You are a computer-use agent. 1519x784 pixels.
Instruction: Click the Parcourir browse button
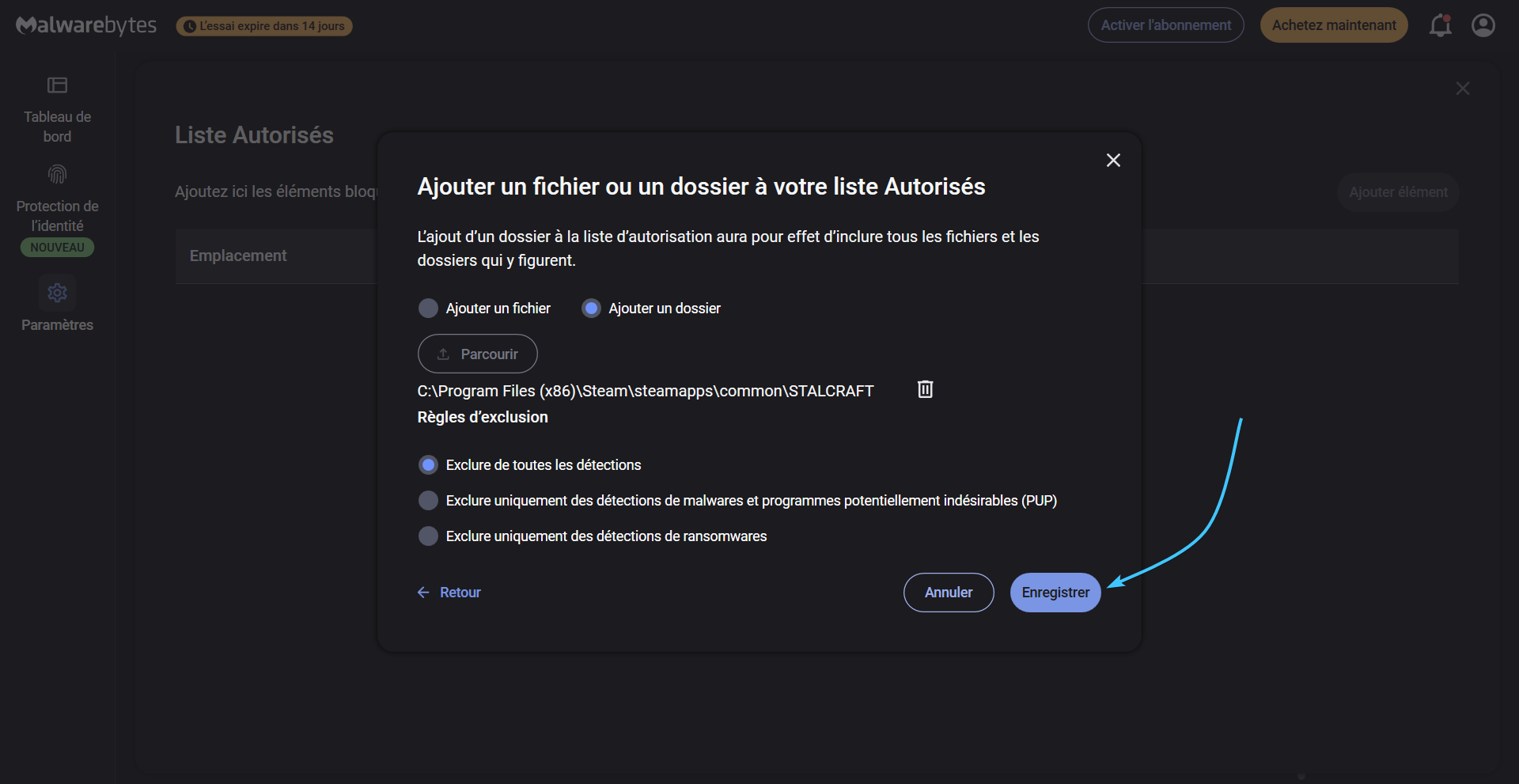click(x=478, y=354)
